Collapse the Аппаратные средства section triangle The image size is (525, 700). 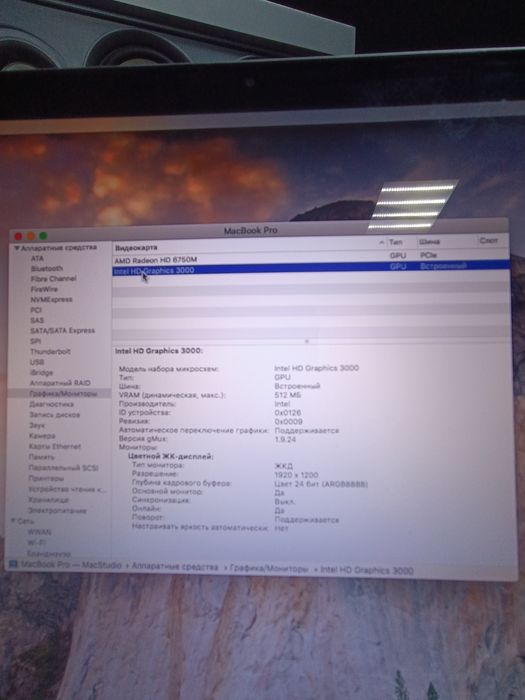(16, 248)
